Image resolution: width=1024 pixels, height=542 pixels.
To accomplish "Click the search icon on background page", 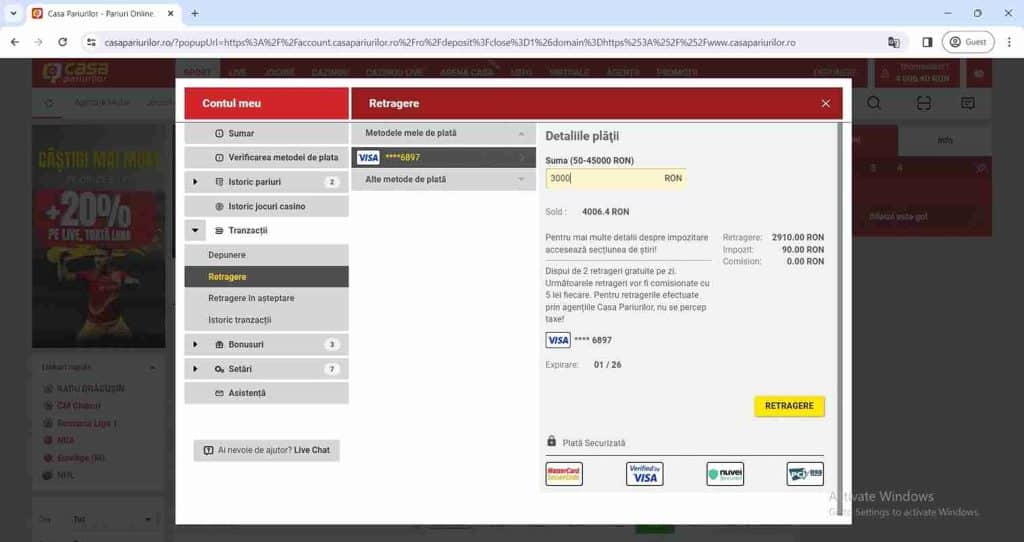I will [x=874, y=103].
